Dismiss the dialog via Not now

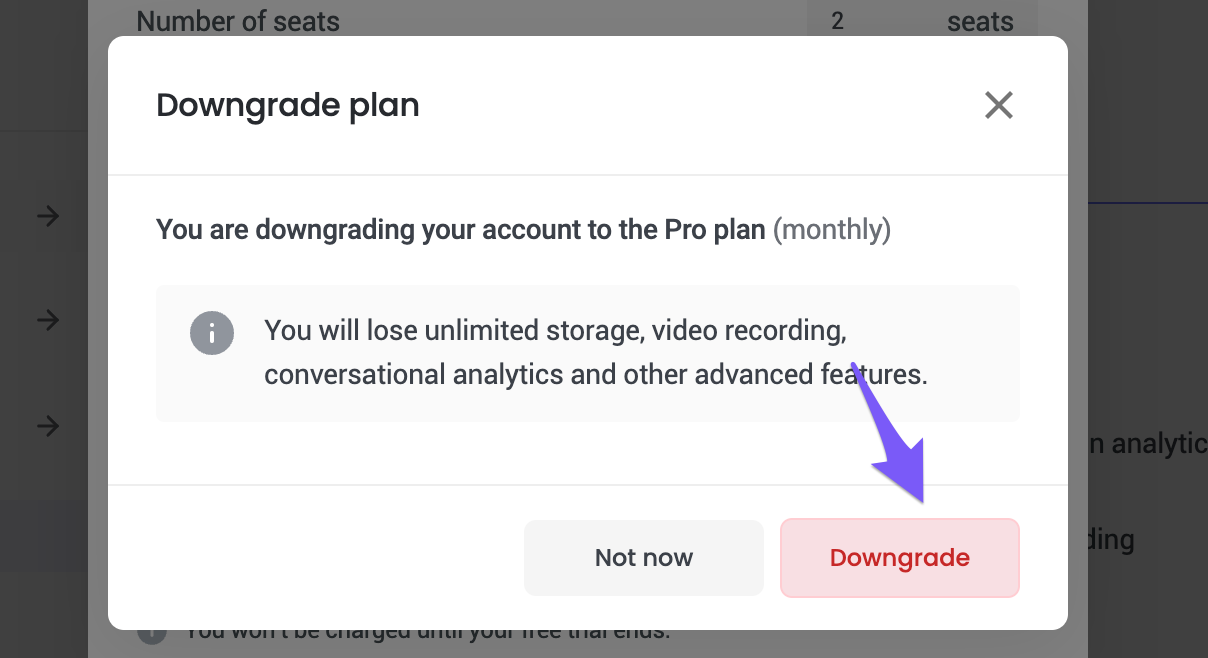tap(644, 558)
